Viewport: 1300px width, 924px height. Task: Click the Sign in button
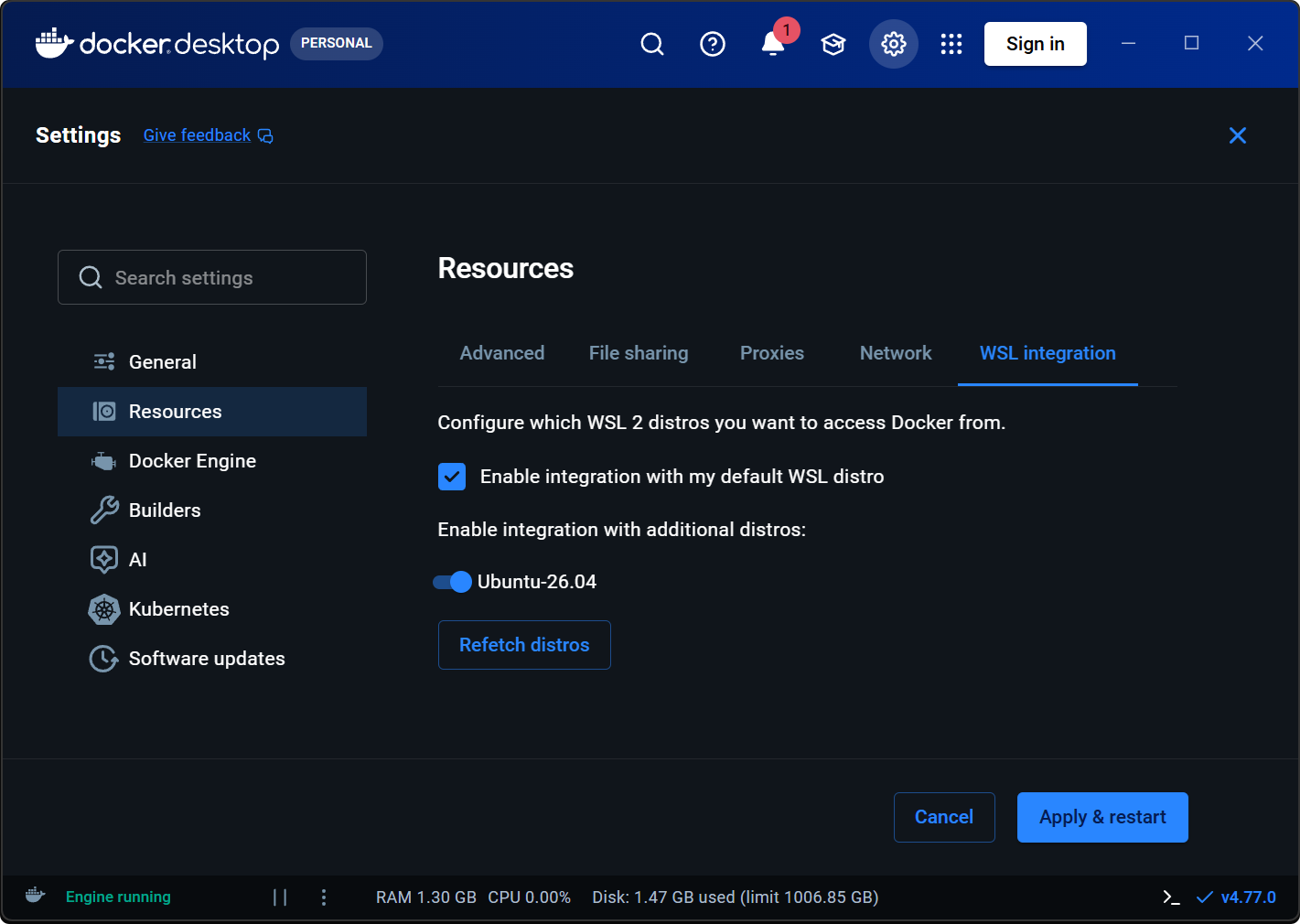[x=1036, y=44]
